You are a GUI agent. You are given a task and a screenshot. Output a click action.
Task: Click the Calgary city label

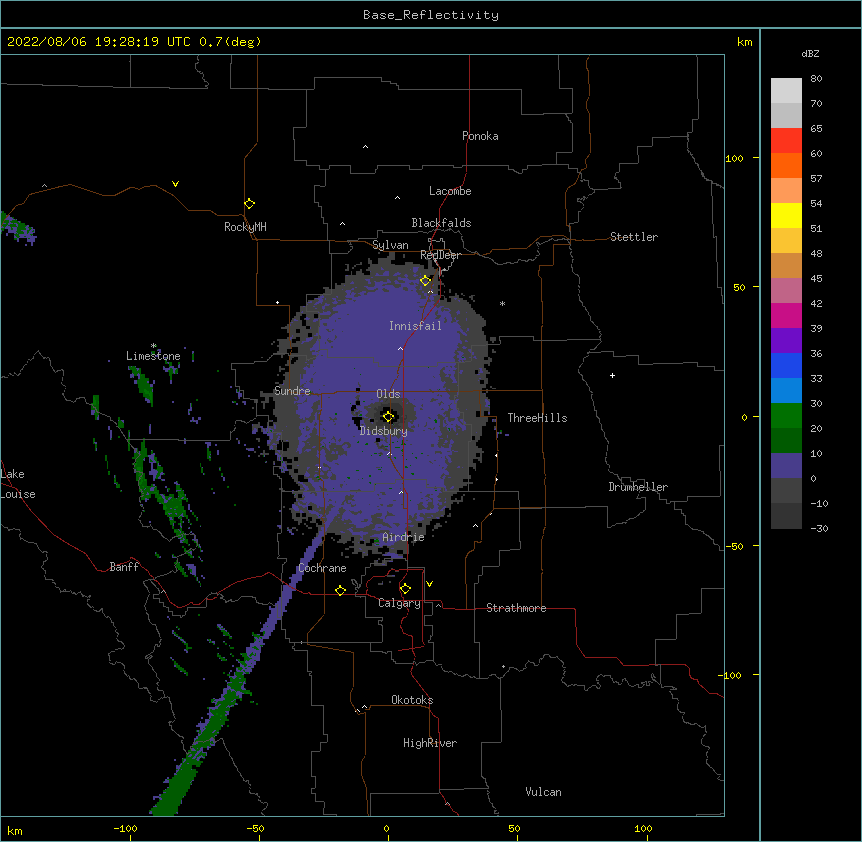coord(399,603)
